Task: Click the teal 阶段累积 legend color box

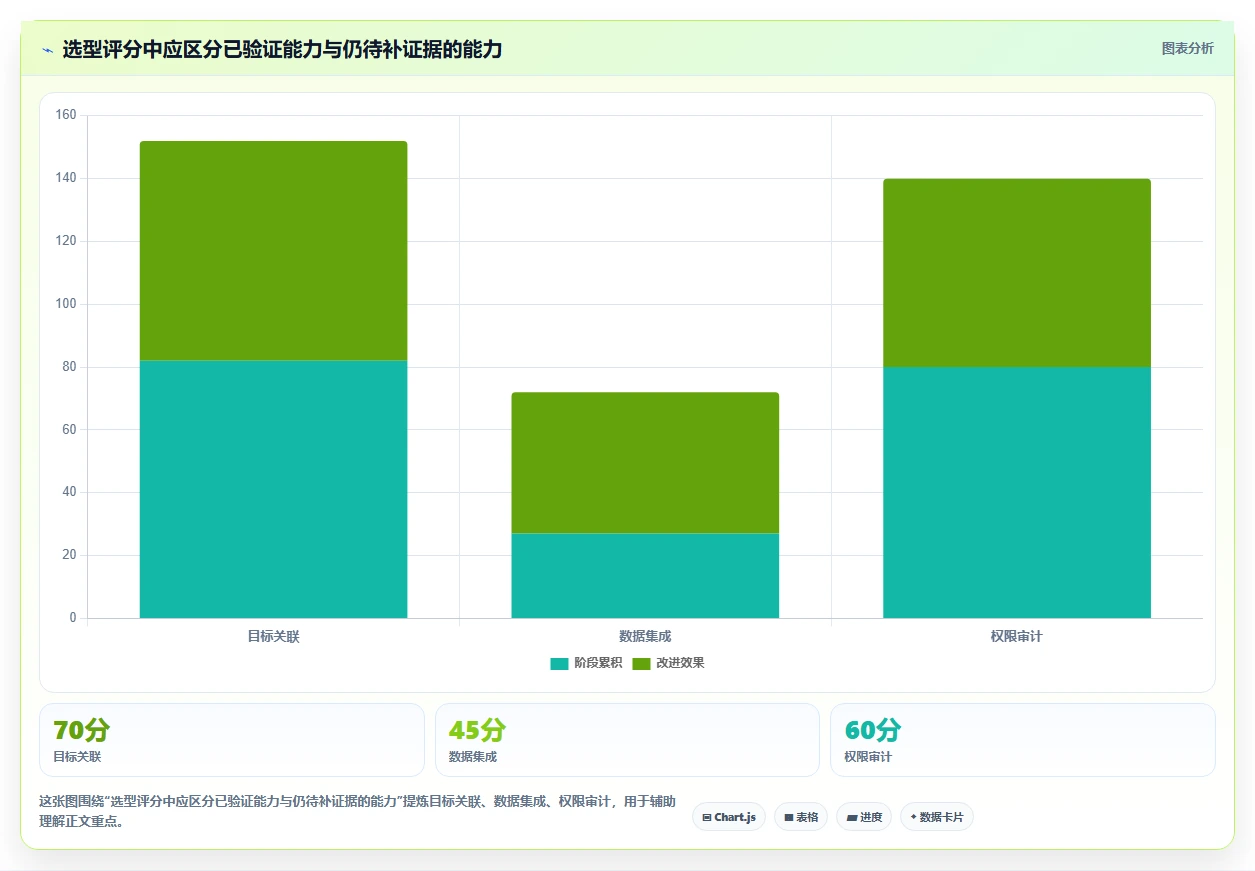Action: point(559,663)
